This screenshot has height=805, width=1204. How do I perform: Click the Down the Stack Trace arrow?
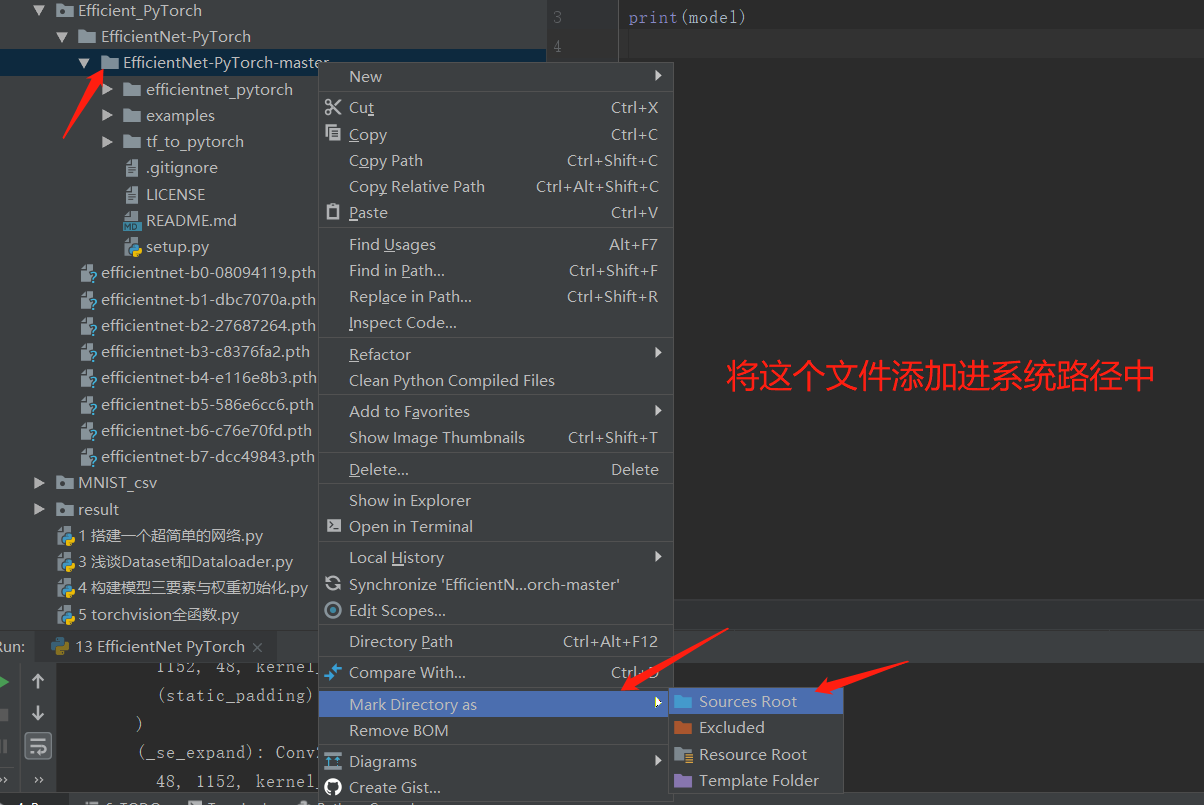tap(37, 714)
